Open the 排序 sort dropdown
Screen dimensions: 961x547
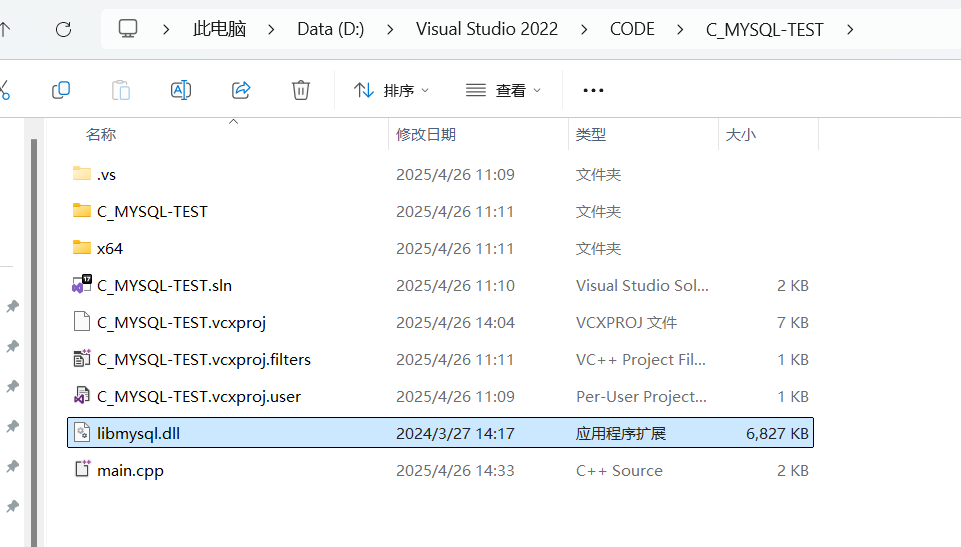pyautogui.click(x=392, y=90)
